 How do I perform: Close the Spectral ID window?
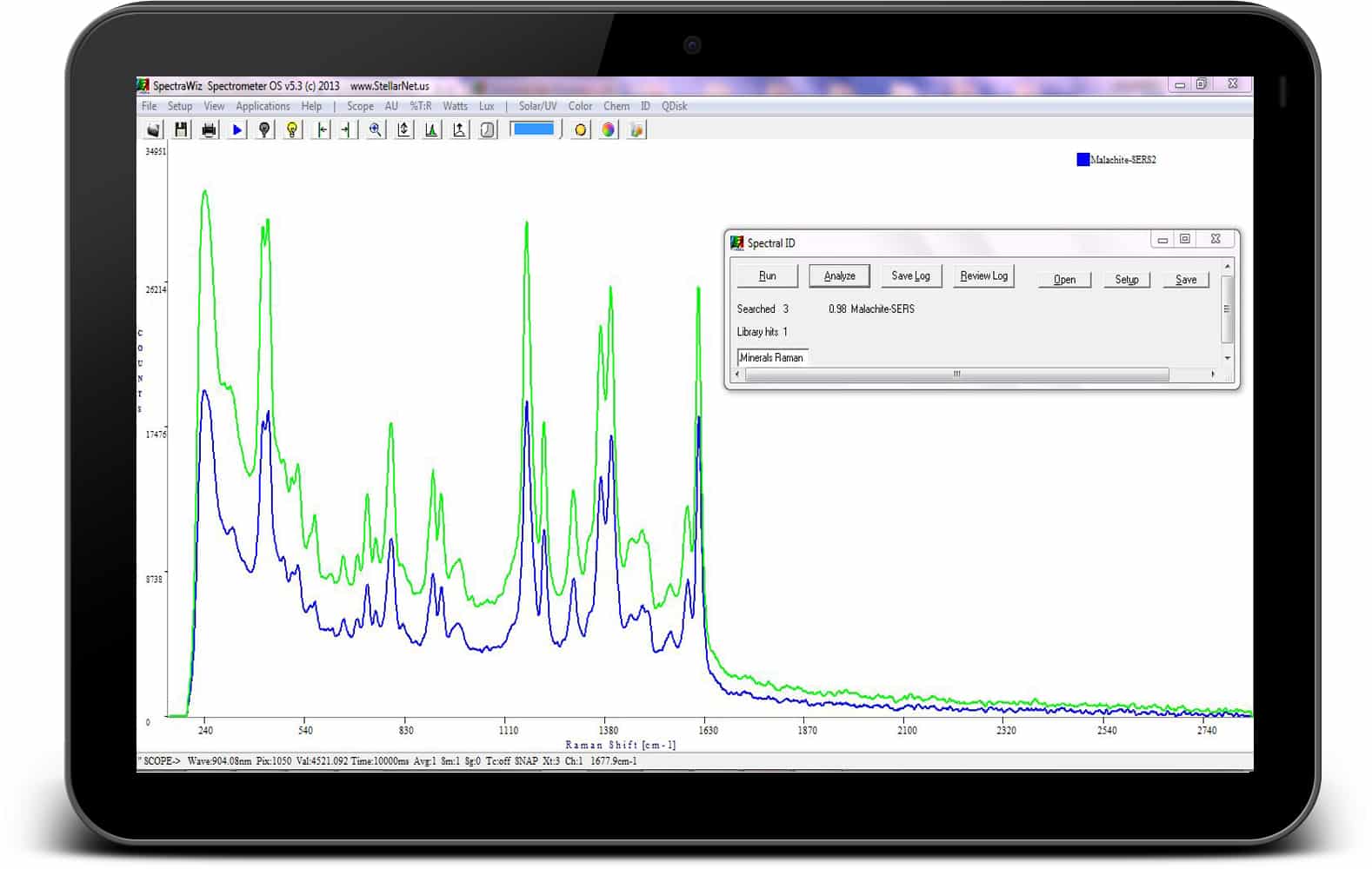pos(1215,239)
